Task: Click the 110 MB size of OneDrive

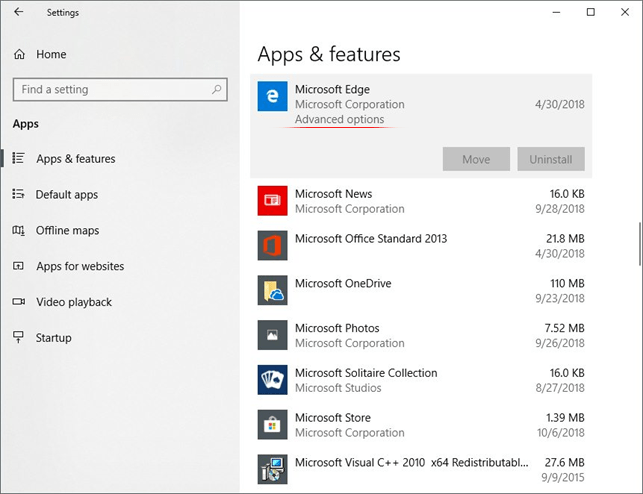Action: [567, 283]
